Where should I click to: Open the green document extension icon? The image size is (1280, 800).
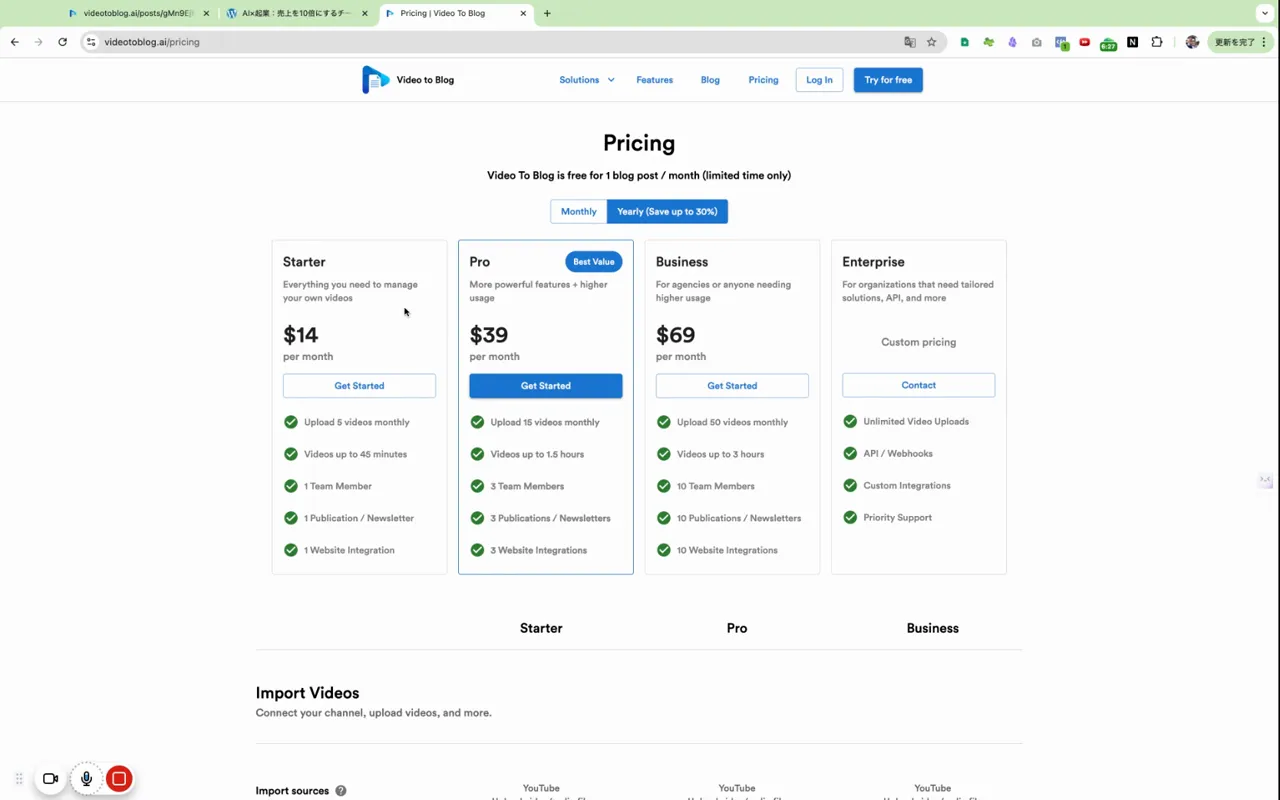[x=964, y=42]
